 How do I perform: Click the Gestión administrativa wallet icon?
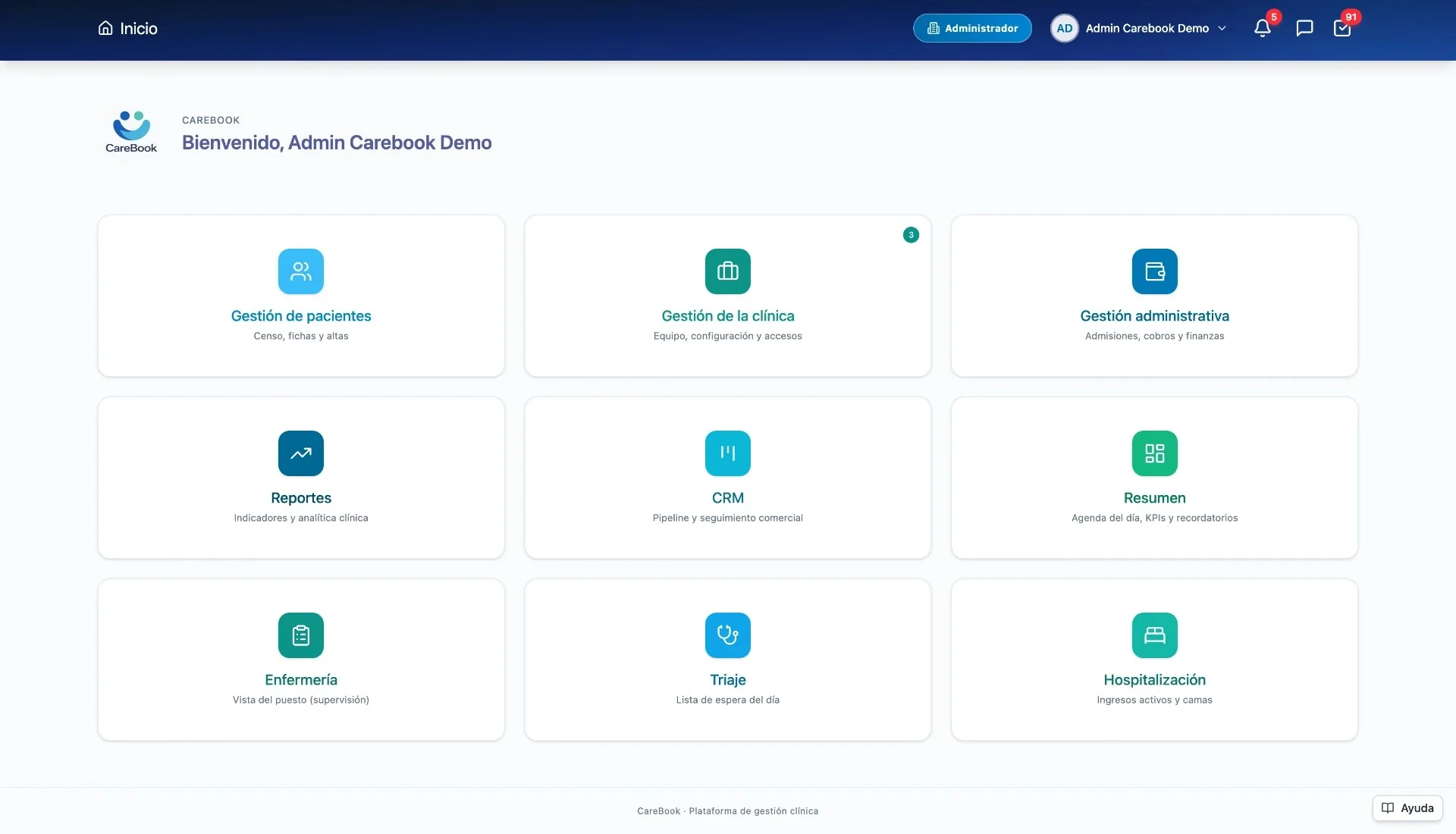point(1155,271)
